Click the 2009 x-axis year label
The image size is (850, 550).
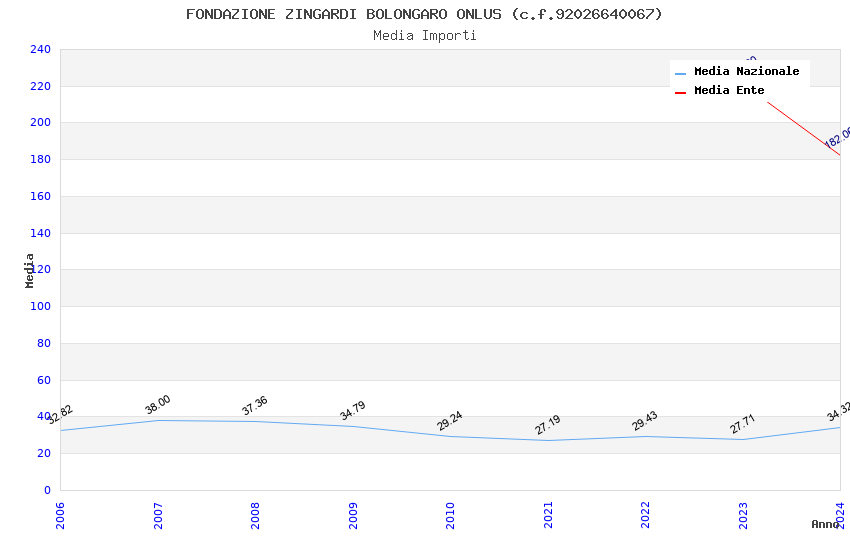point(353,515)
